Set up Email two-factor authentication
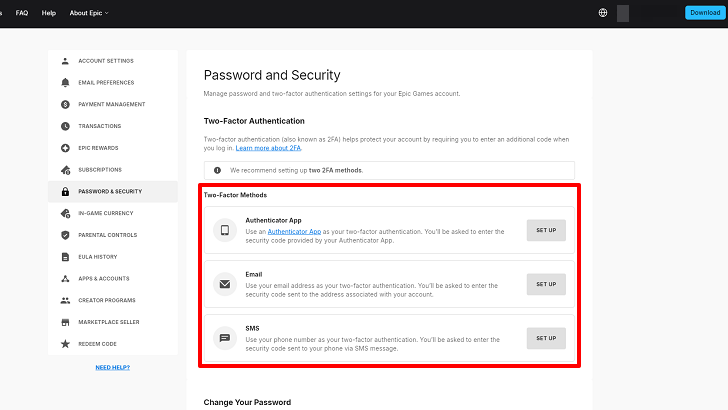The width and height of the screenshot is (728, 410). tap(546, 284)
